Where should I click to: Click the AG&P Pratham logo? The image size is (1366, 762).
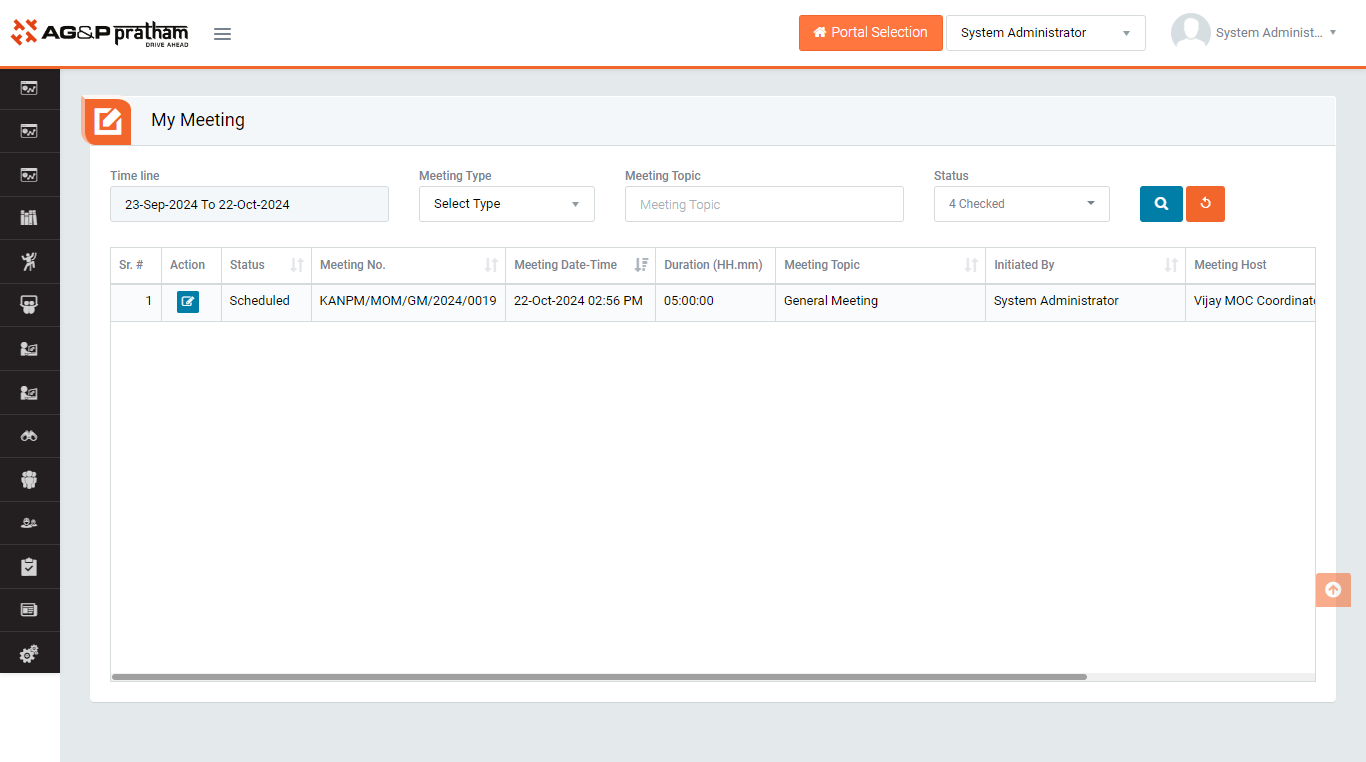coord(100,33)
